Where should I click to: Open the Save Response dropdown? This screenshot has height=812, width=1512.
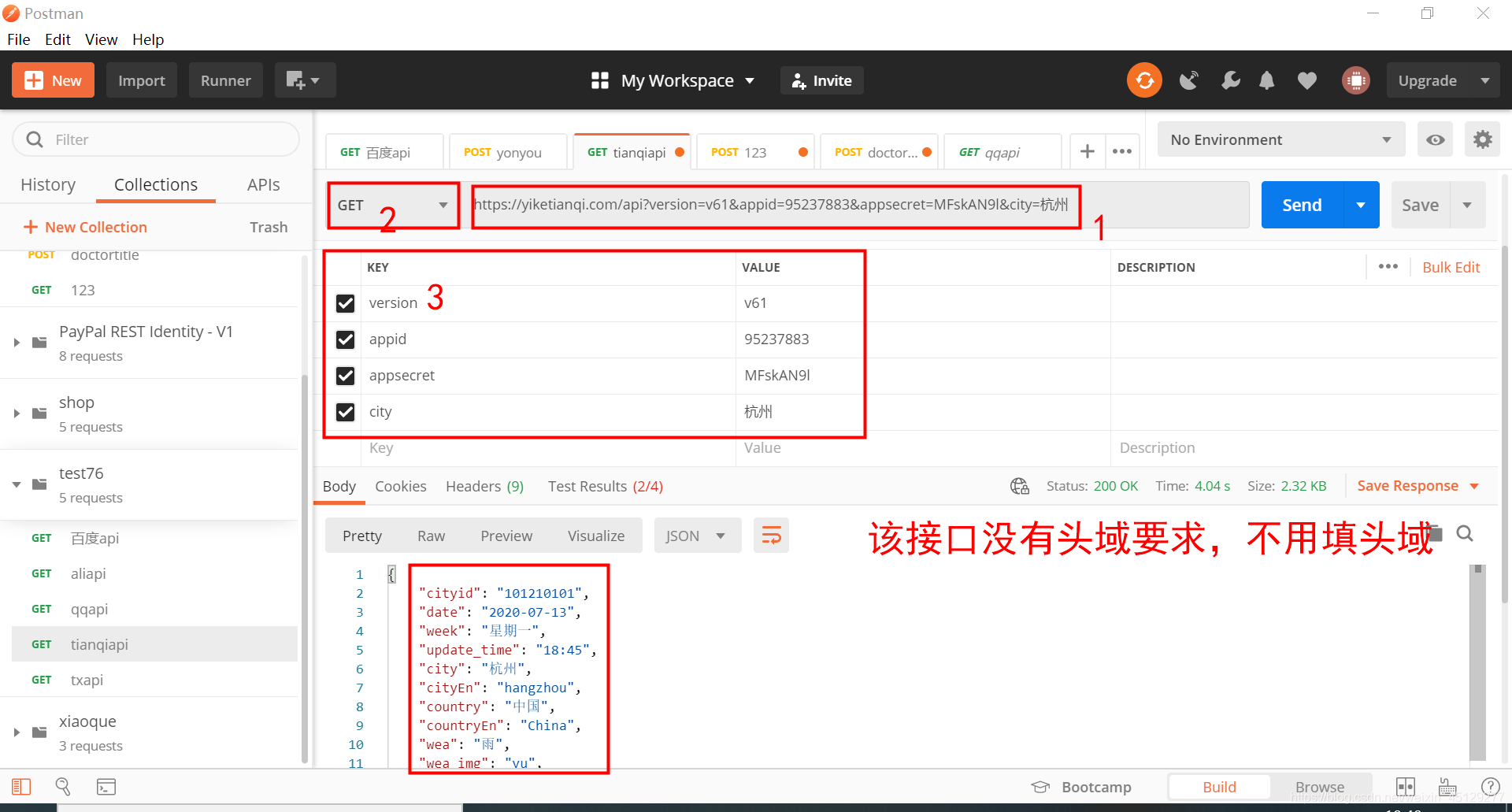1417,486
